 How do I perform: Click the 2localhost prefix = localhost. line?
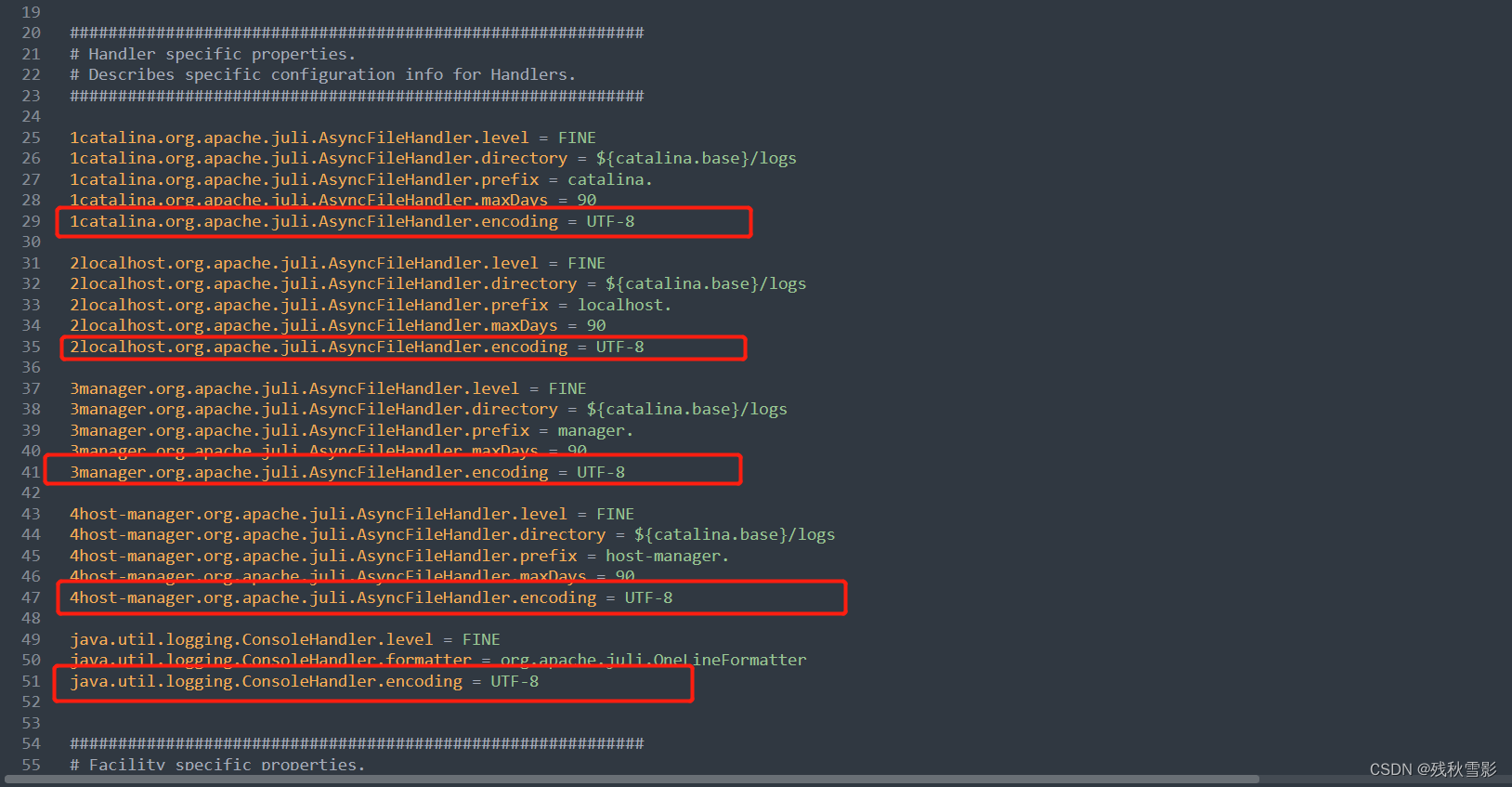point(371,305)
